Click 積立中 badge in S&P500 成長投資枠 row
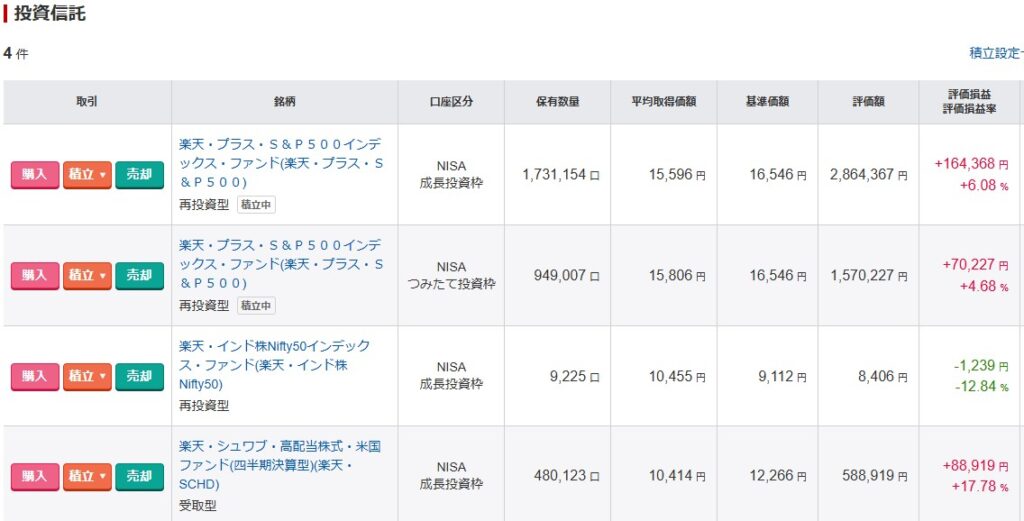This screenshot has width=1024, height=521. click(256, 205)
